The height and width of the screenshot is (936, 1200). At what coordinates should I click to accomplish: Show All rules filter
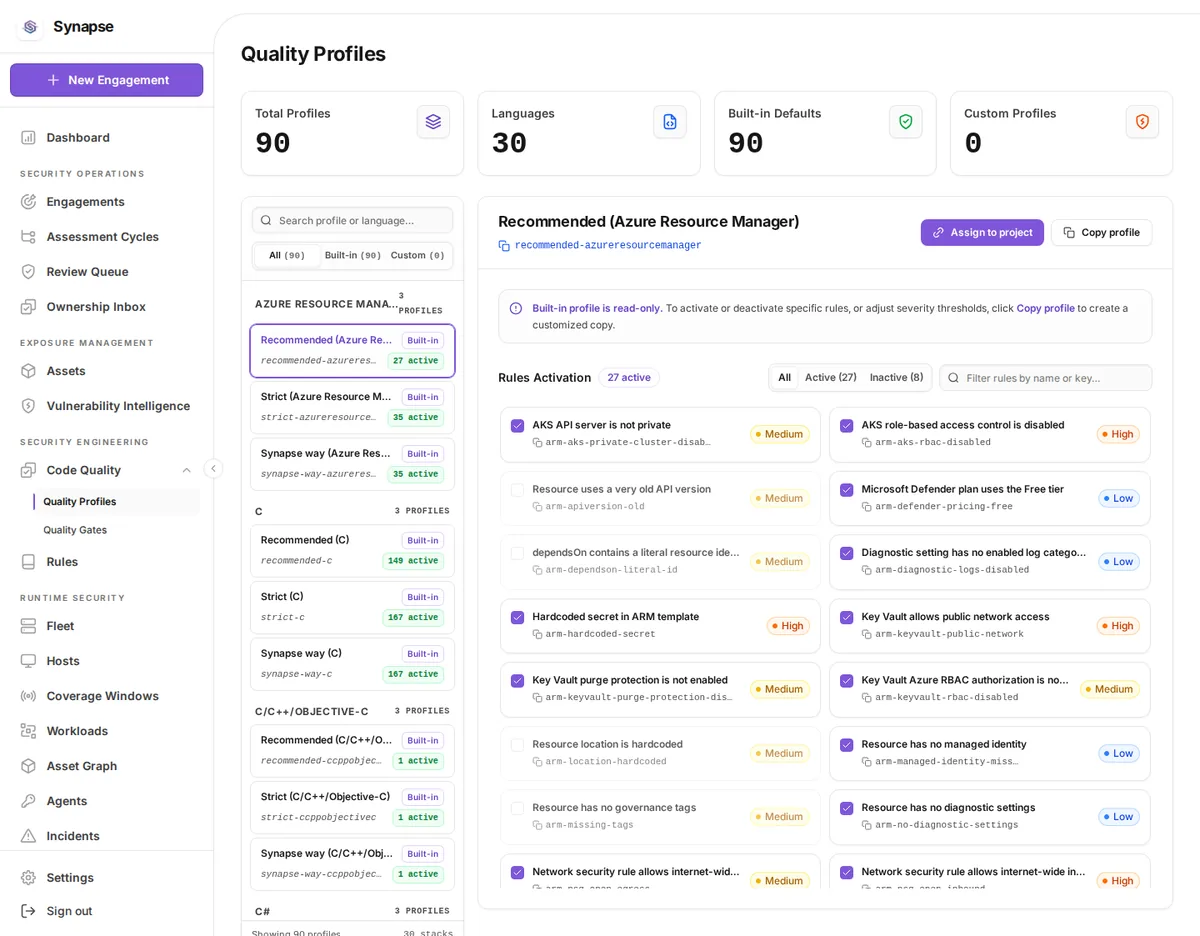[784, 377]
